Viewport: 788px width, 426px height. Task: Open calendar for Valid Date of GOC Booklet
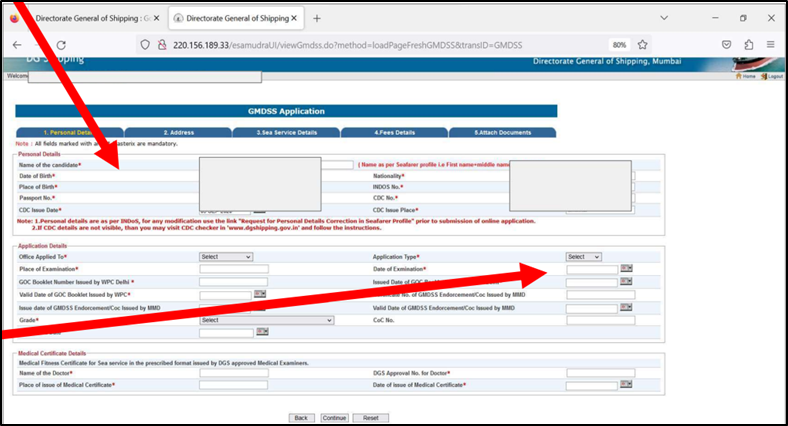pos(260,294)
